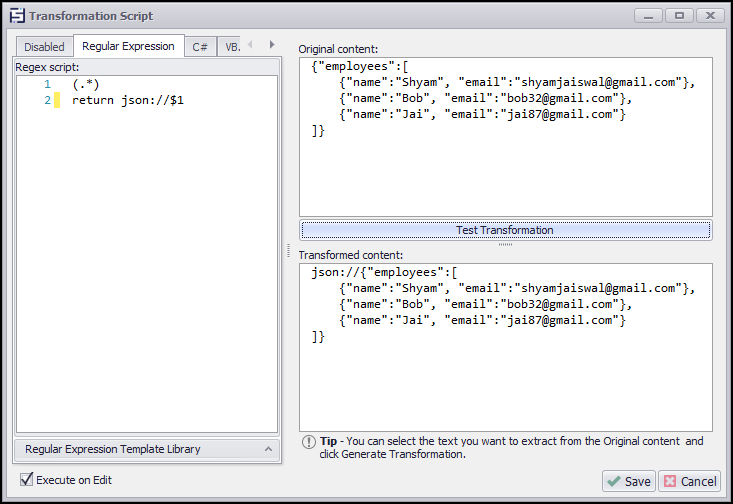Click the horizontal splitter below Test Transformation
733x504 pixels.
[x=505, y=244]
